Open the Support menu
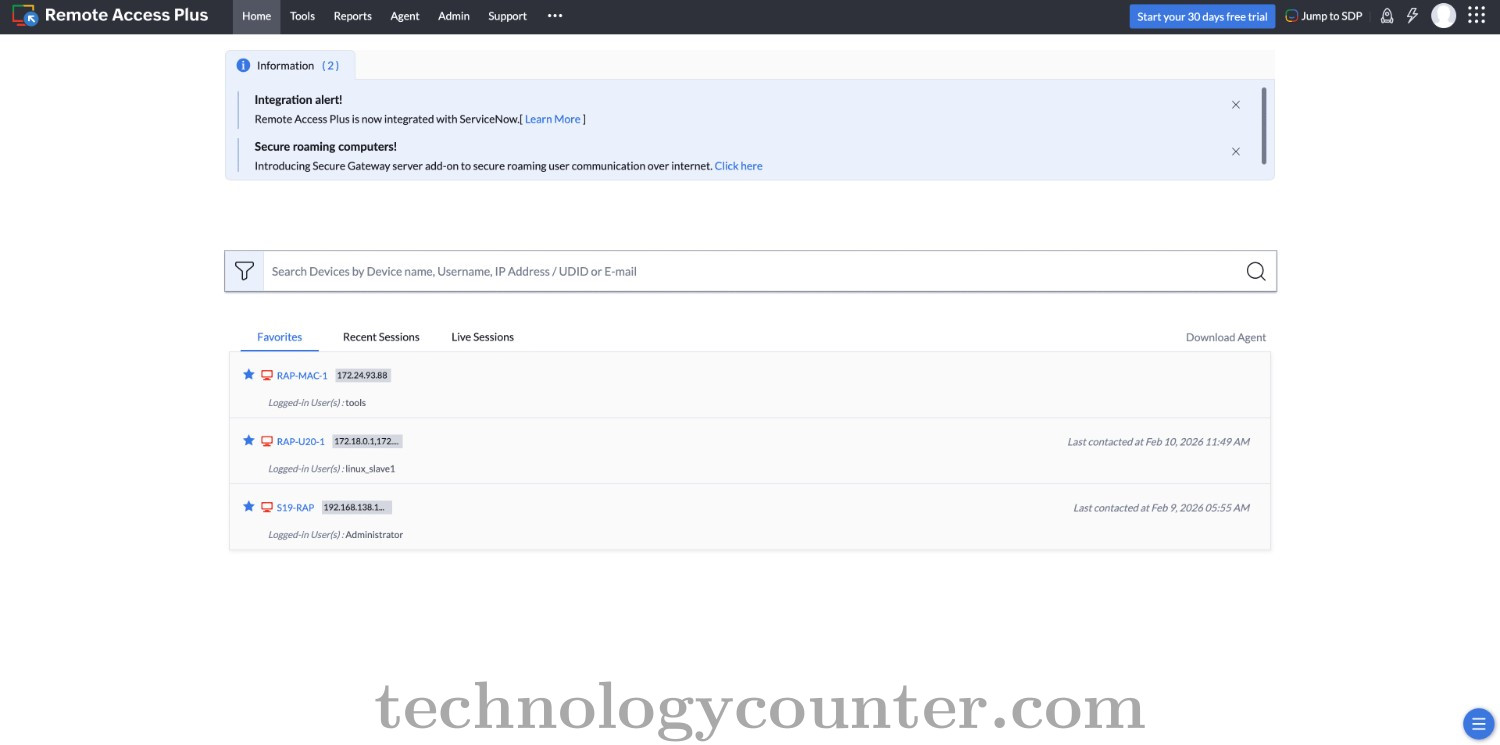 [x=507, y=16]
